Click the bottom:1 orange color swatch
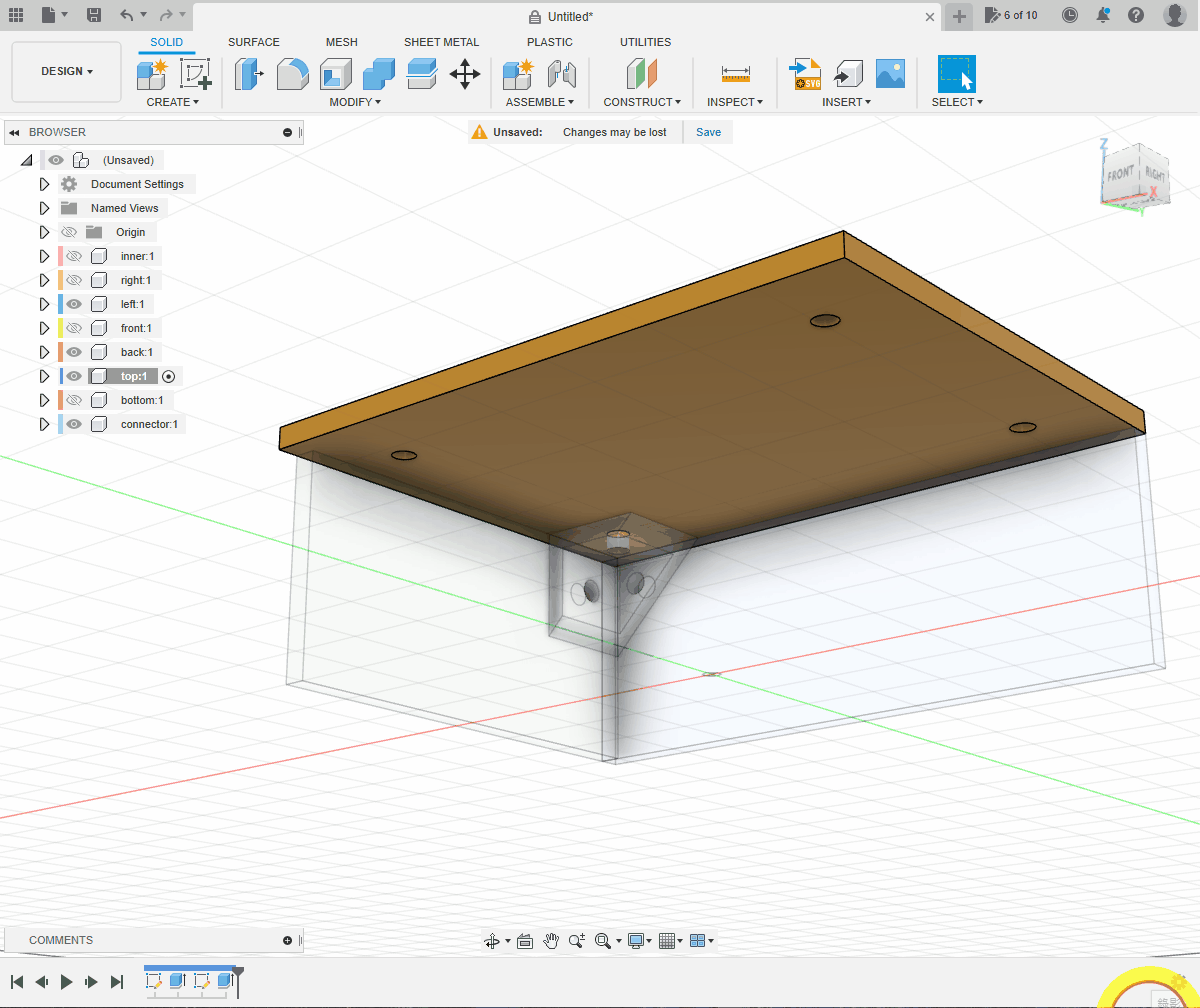This screenshot has height=1008, width=1200. click(61, 400)
